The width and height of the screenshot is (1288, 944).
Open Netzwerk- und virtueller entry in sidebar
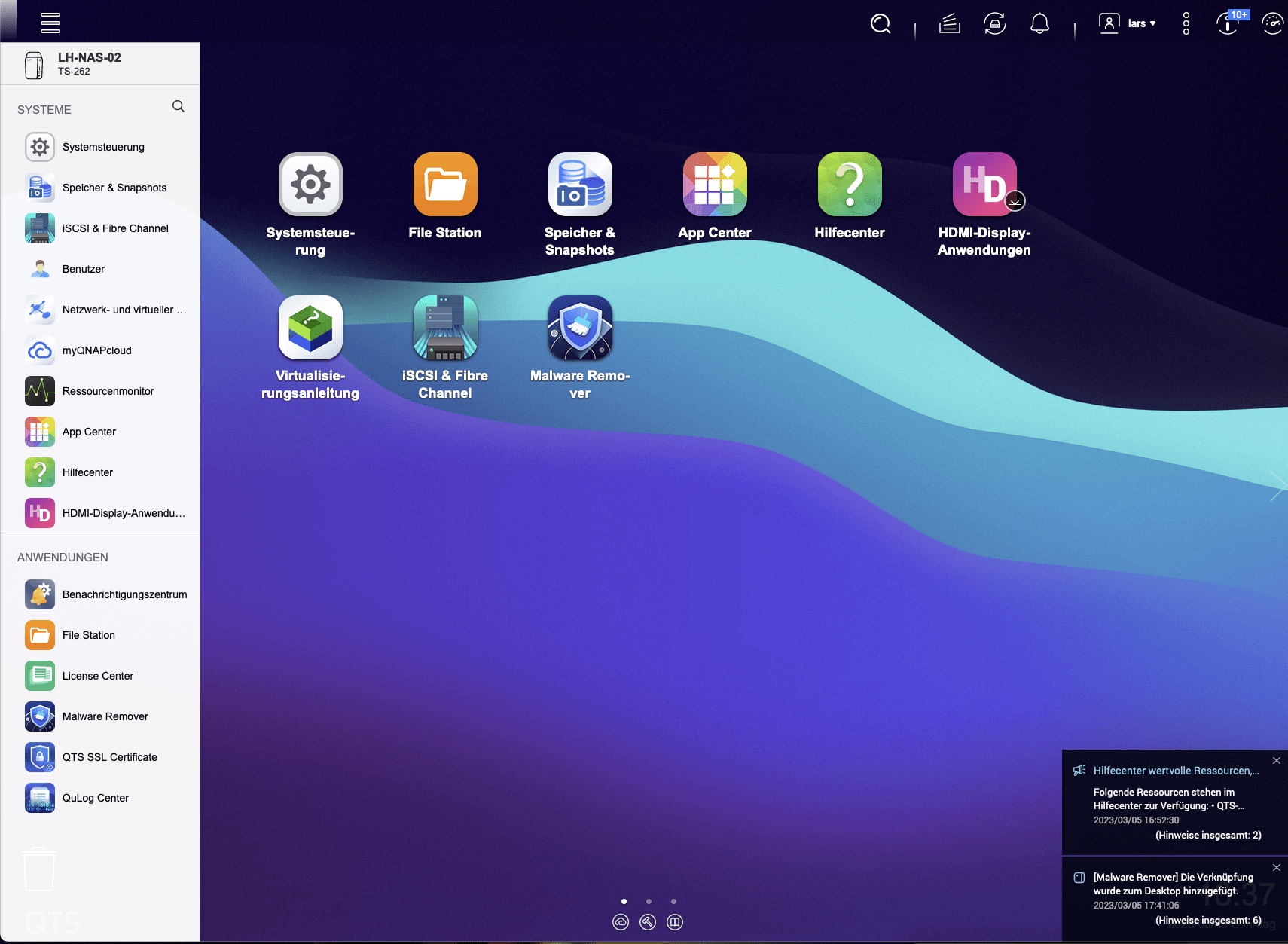click(x=100, y=310)
